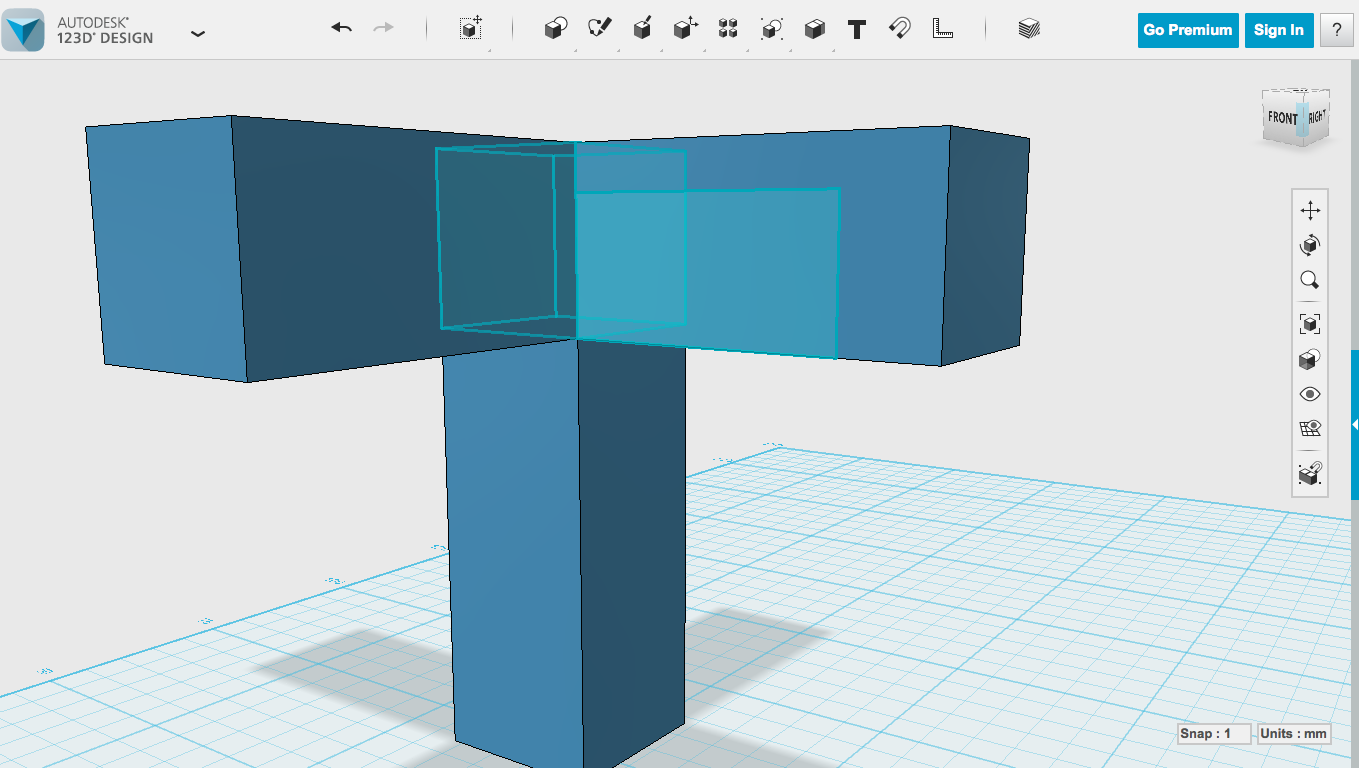This screenshot has height=768, width=1359.
Task: Expand the right side panel arrow
Action: pyautogui.click(x=1354, y=425)
